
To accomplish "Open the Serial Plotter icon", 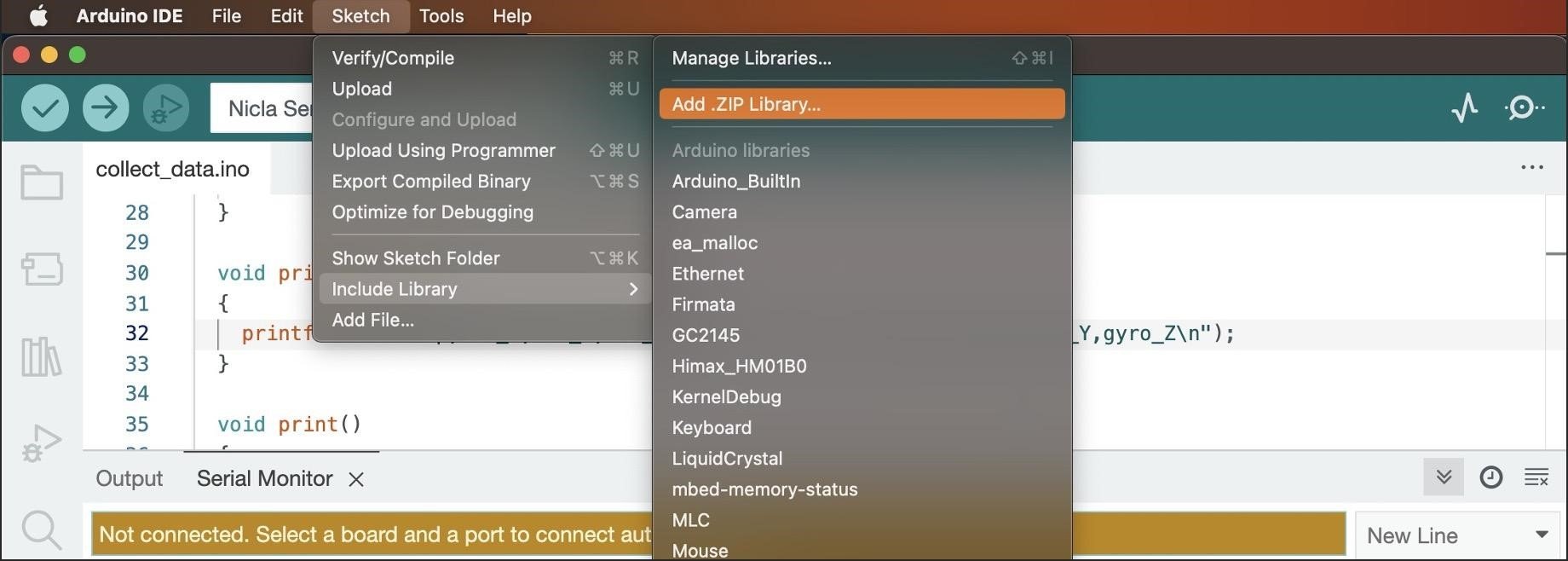I will pos(1465,108).
